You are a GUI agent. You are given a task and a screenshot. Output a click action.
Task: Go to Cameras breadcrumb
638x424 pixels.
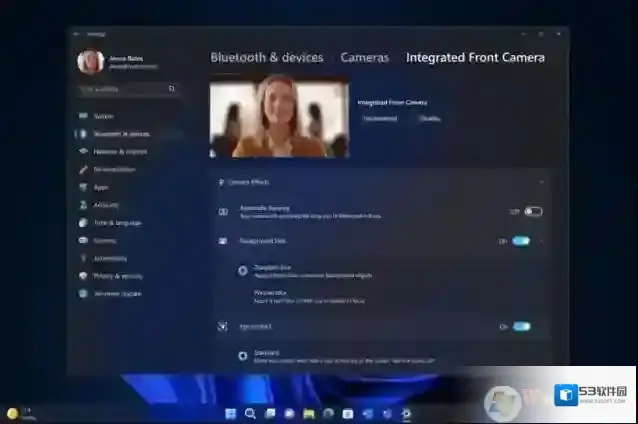coord(364,58)
